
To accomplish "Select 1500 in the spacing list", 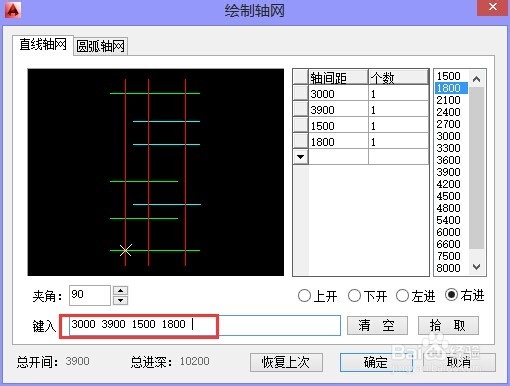I will [449, 76].
